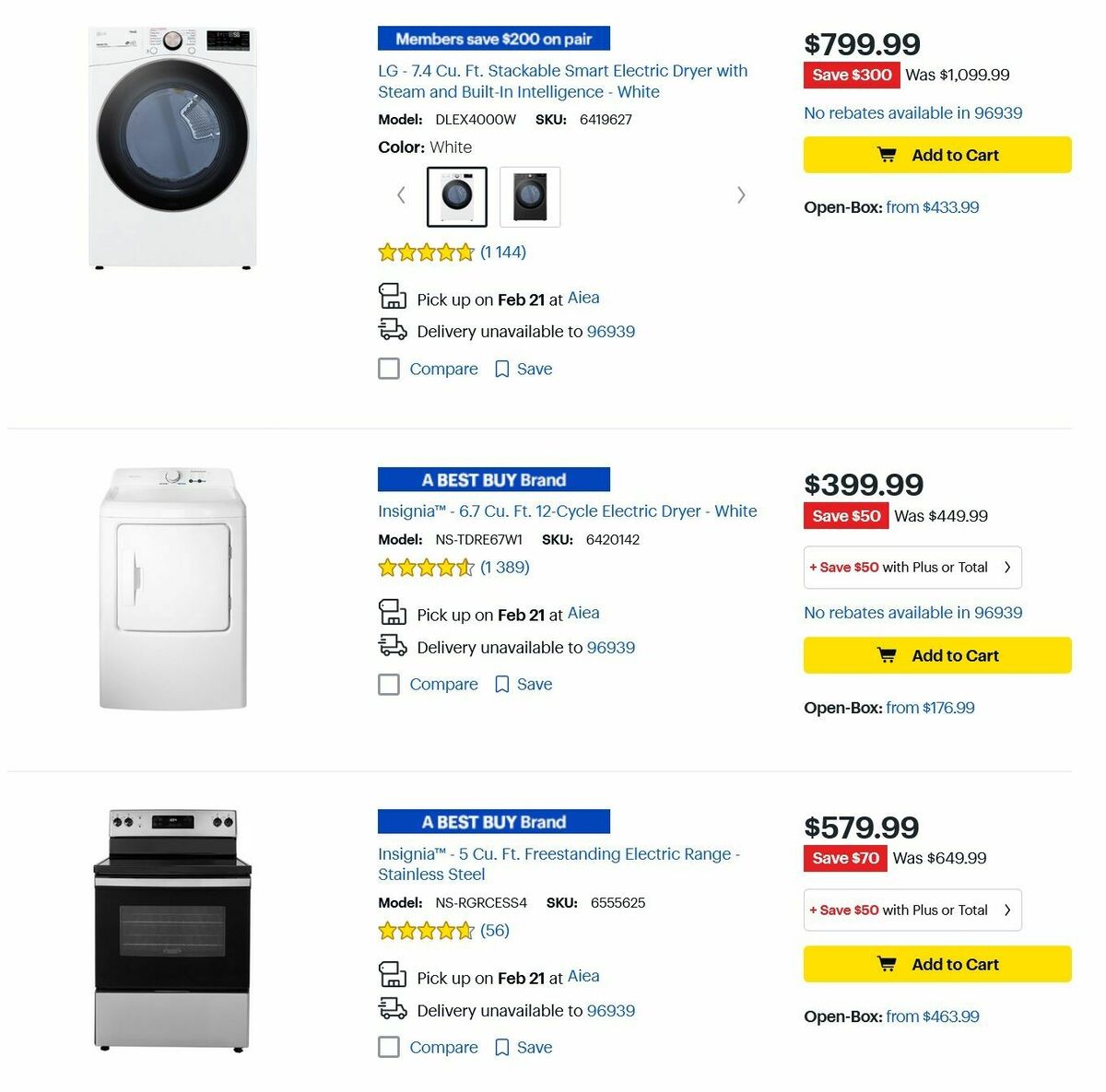Viewport: 1106px width, 1092px height.
Task: Select the white color swatch for the LG dryer
Action: [455, 195]
